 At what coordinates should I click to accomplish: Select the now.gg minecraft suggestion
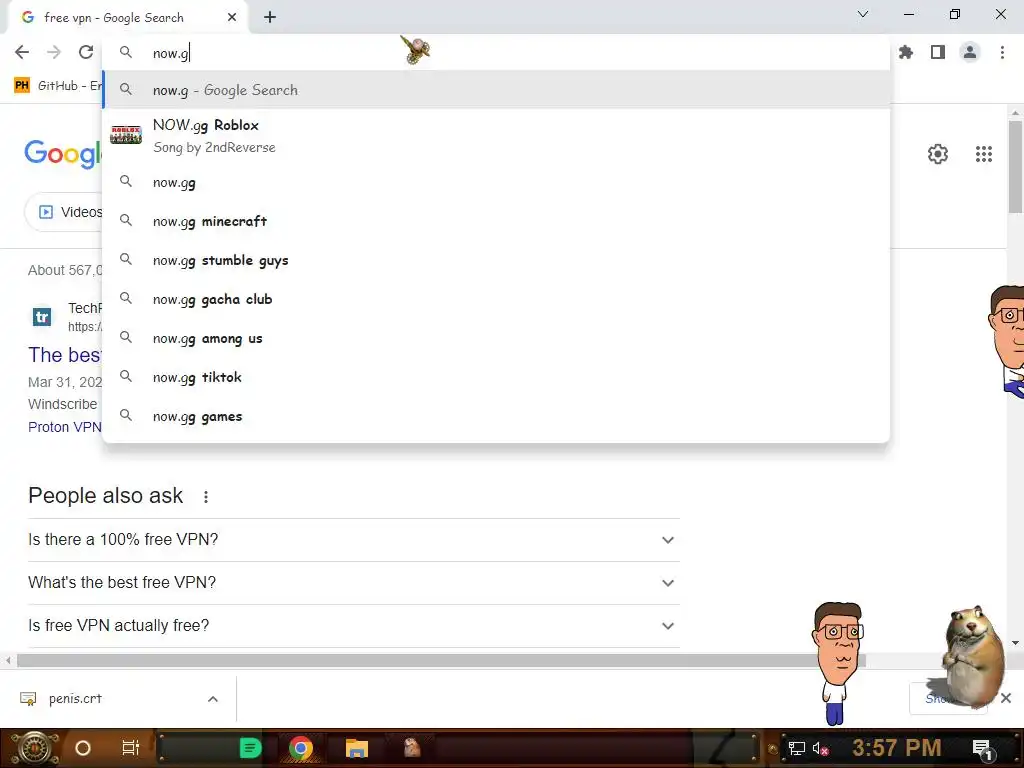496,221
